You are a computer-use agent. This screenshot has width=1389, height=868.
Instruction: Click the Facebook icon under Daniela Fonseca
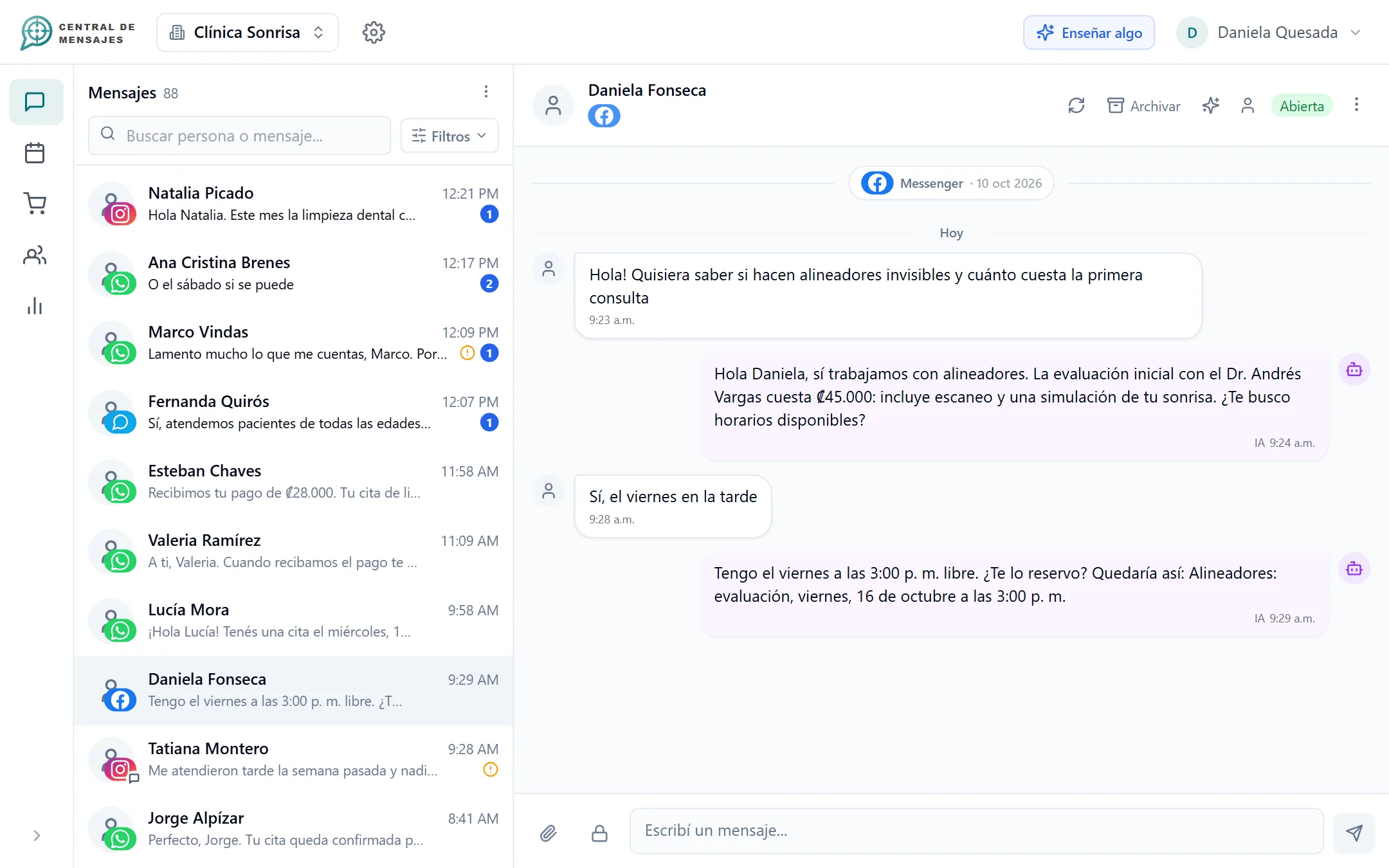click(x=604, y=116)
